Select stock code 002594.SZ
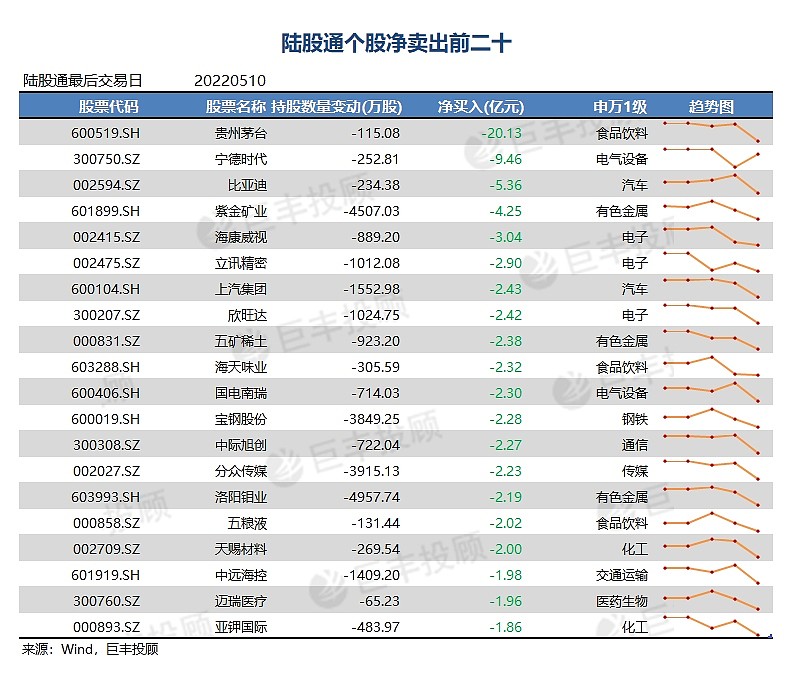This screenshot has height=683, width=793. [x=106, y=185]
